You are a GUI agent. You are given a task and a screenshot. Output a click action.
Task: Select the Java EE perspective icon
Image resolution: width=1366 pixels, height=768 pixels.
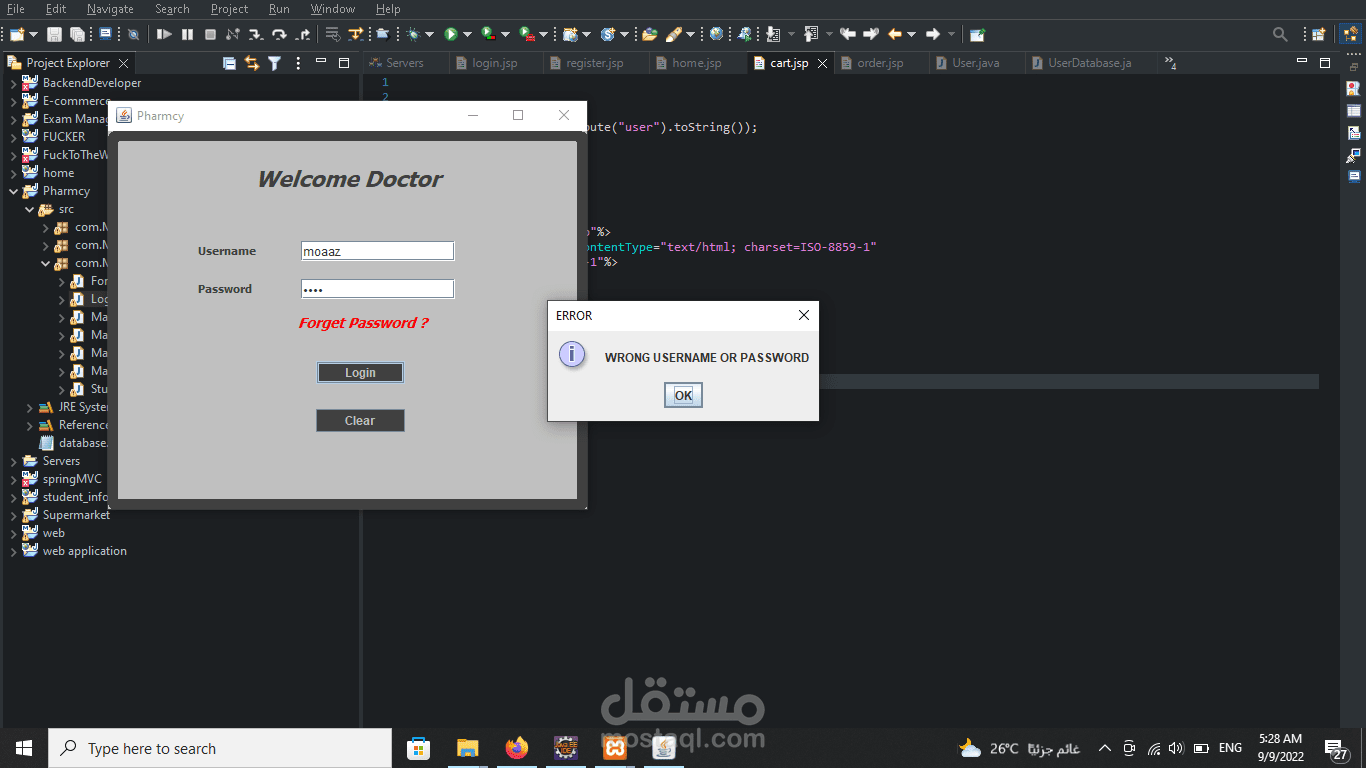pyautogui.click(x=1349, y=34)
